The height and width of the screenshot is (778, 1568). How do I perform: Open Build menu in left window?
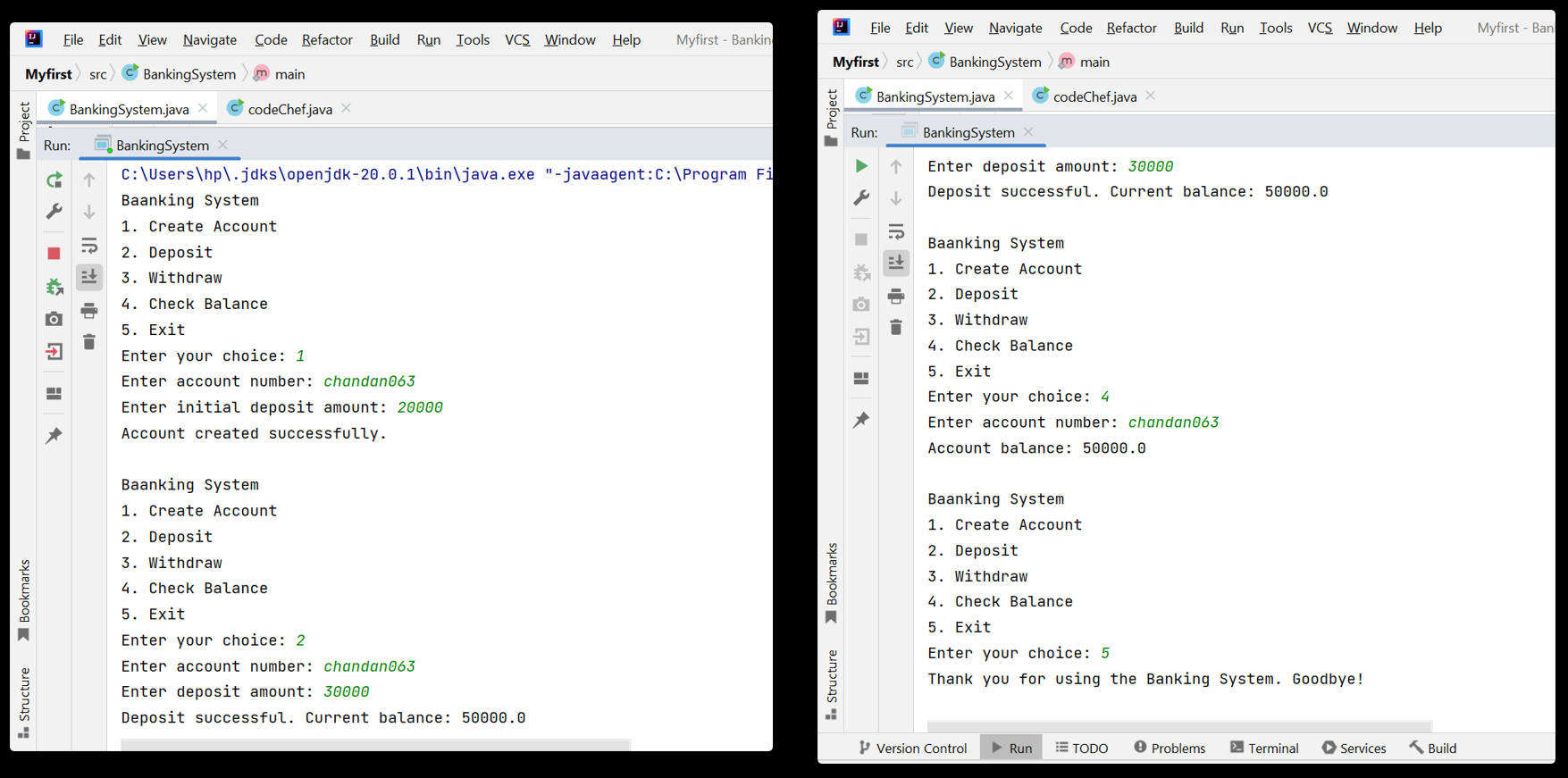click(x=385, y=39)
